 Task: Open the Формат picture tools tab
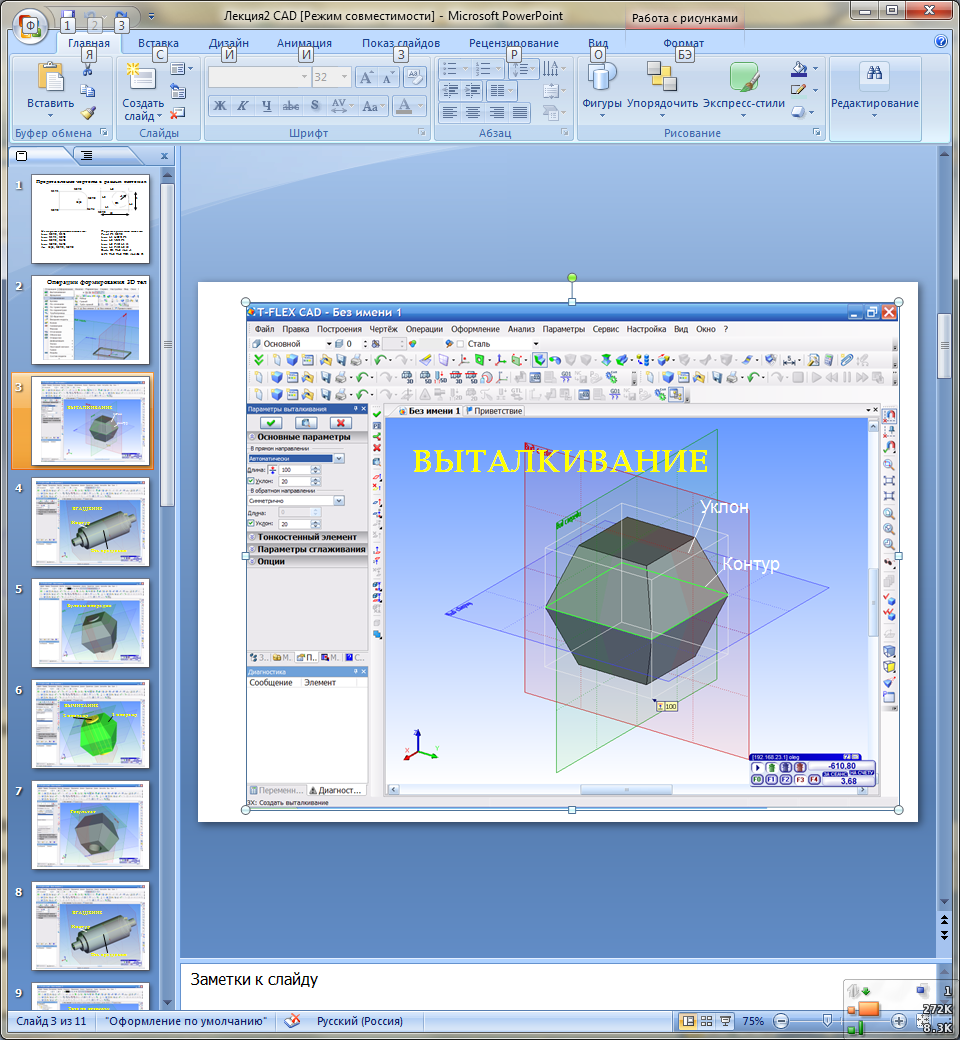683,42
